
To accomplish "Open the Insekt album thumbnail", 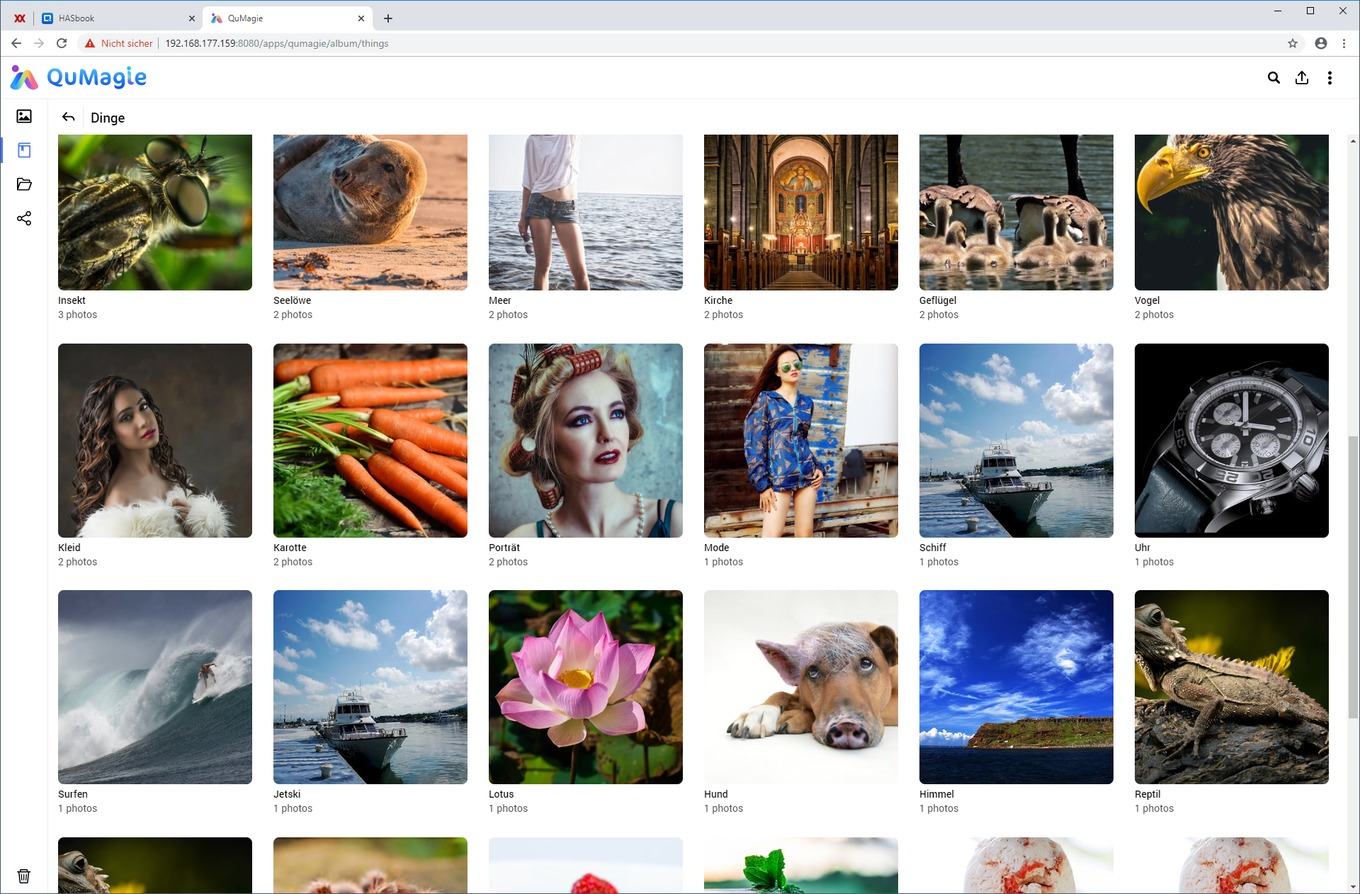I will tap(155, 212).
